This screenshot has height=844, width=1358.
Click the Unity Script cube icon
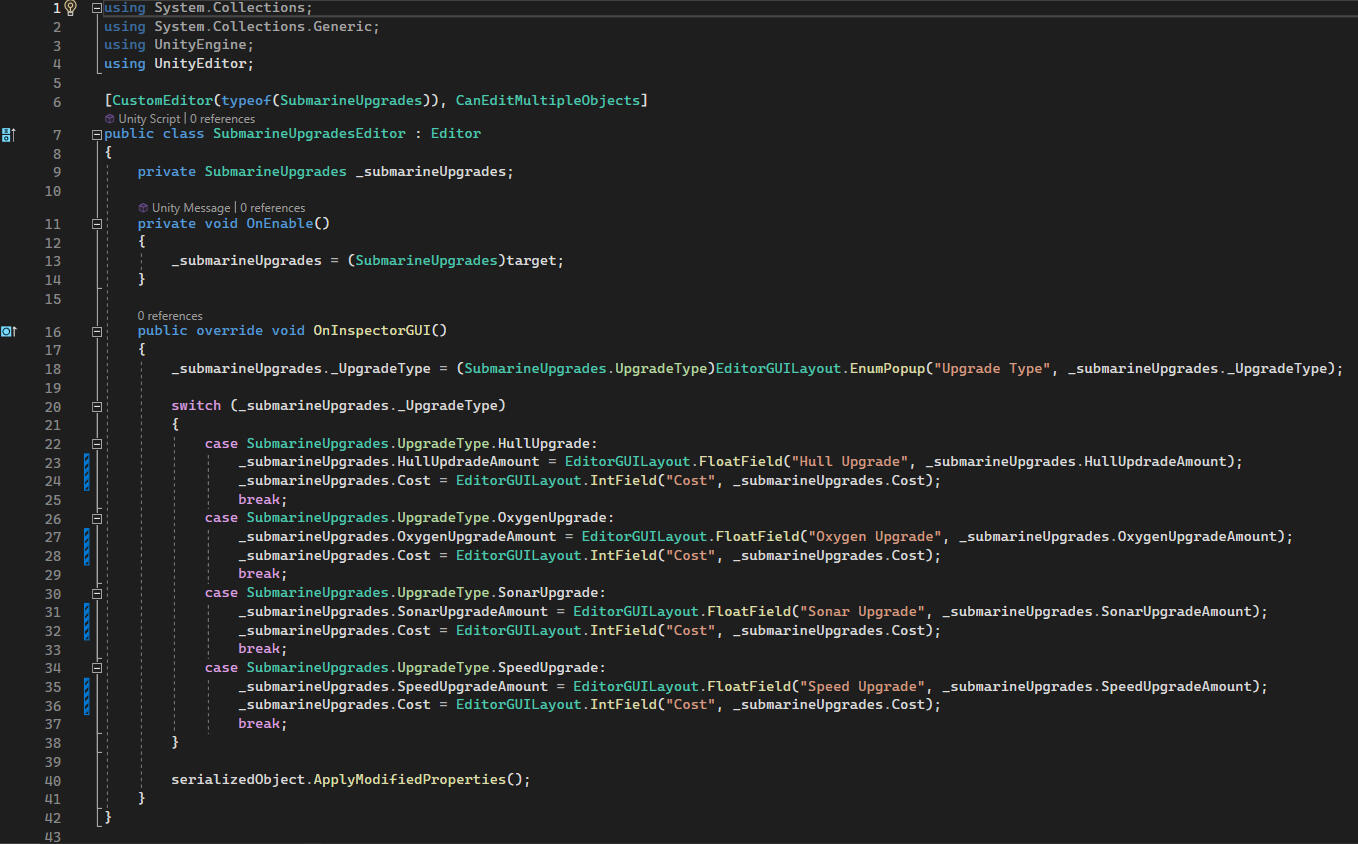pos(110,119)
